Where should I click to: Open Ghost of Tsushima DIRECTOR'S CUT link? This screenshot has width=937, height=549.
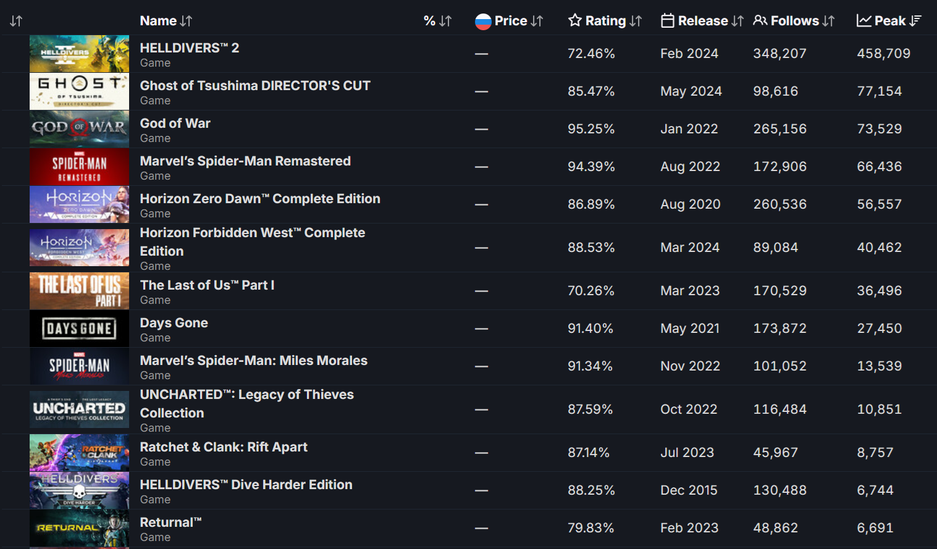tap(255, 86)
